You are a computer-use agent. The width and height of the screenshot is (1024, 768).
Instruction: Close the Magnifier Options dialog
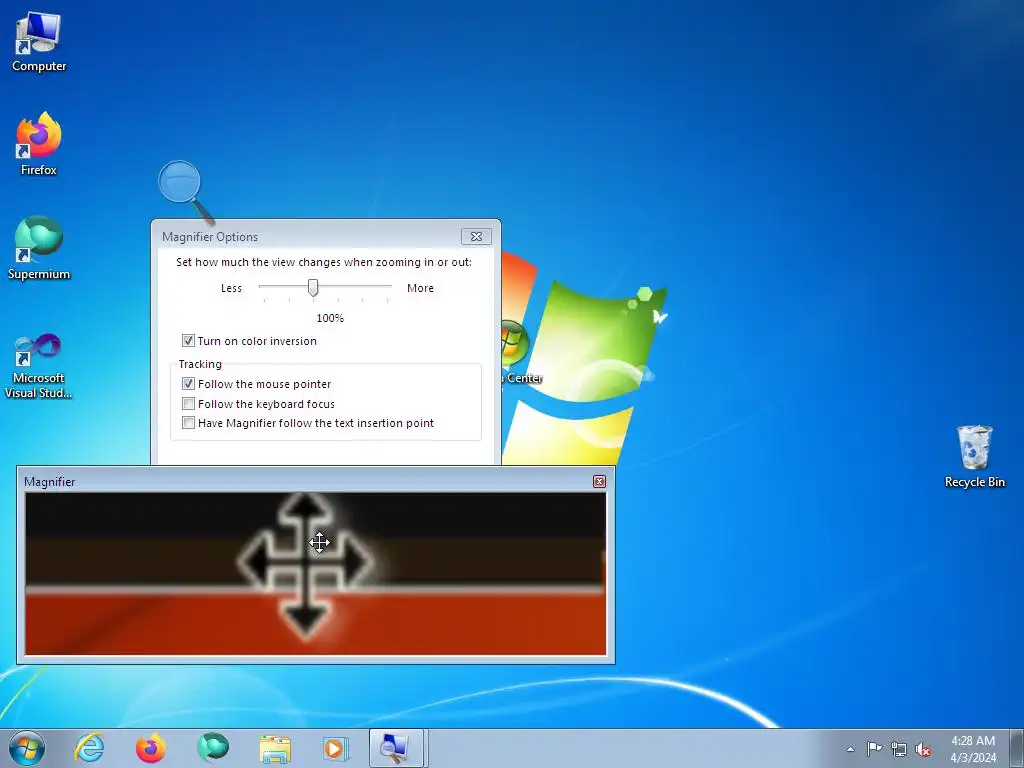point(476,236)
